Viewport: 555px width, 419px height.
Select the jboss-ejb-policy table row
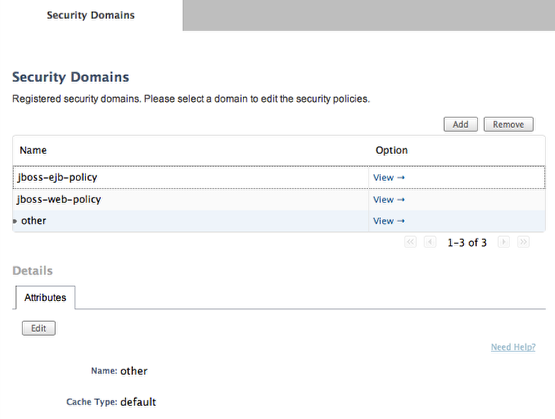tap(279, 177)
